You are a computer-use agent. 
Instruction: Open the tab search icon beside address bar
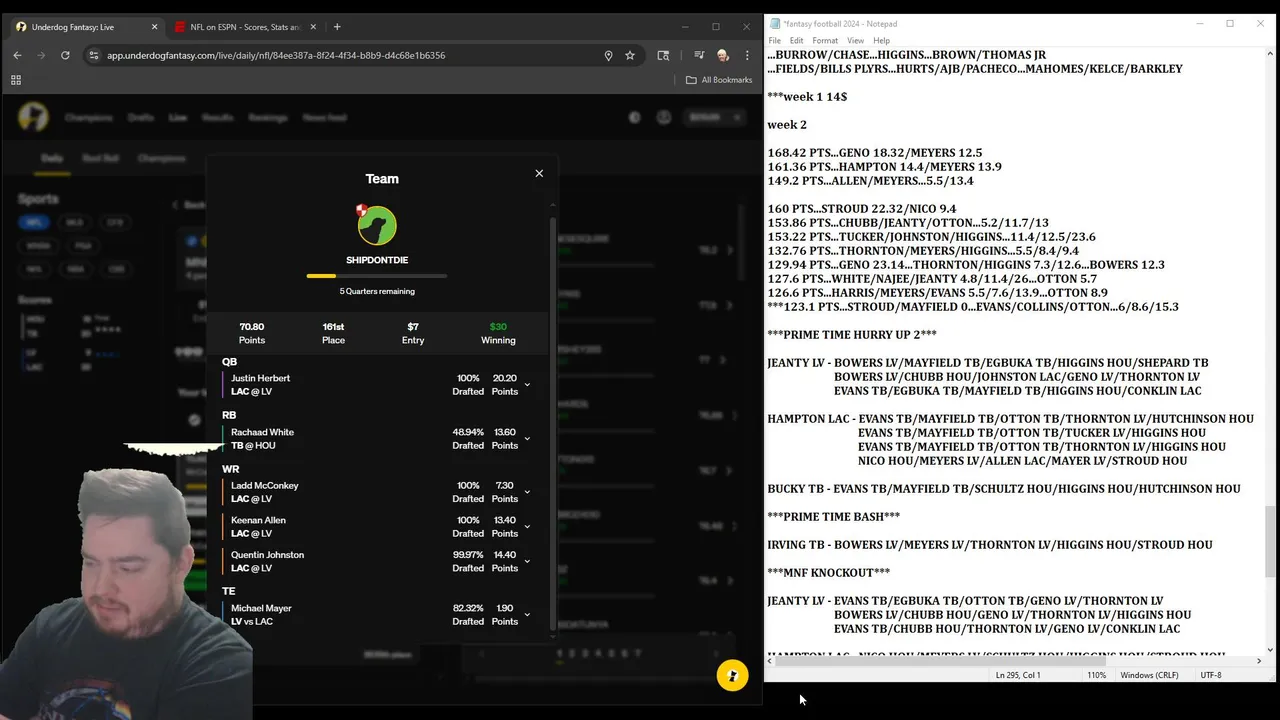point(663,55)
